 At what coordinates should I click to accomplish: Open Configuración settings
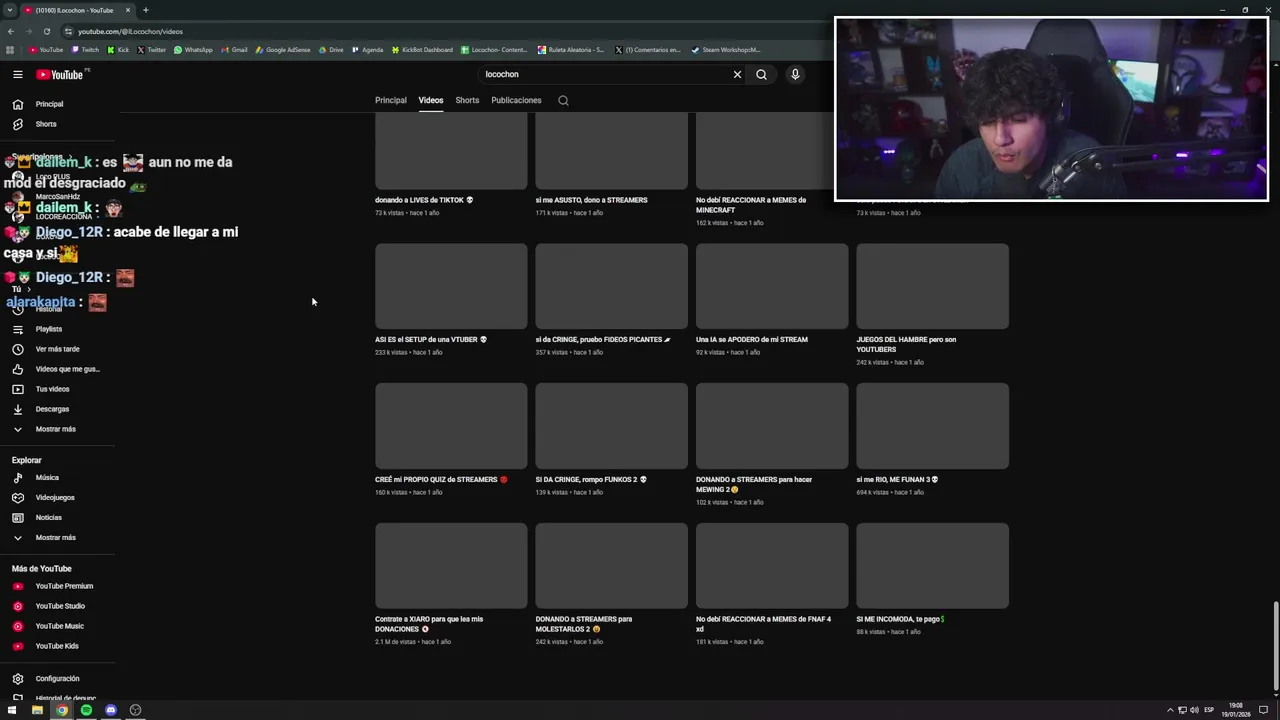57,679
